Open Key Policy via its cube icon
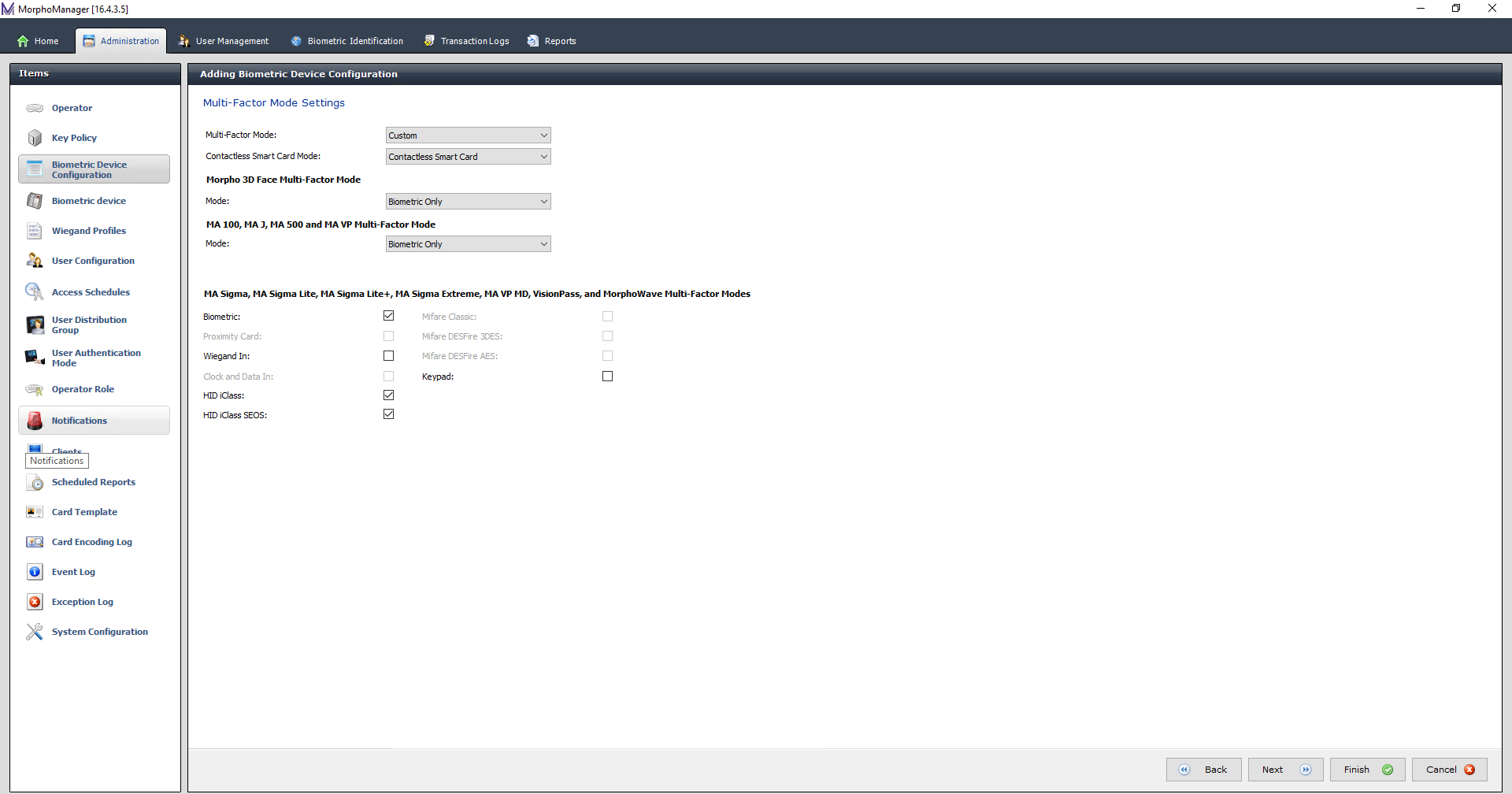Screen dimensions: 1512x794 coord(35,138)
